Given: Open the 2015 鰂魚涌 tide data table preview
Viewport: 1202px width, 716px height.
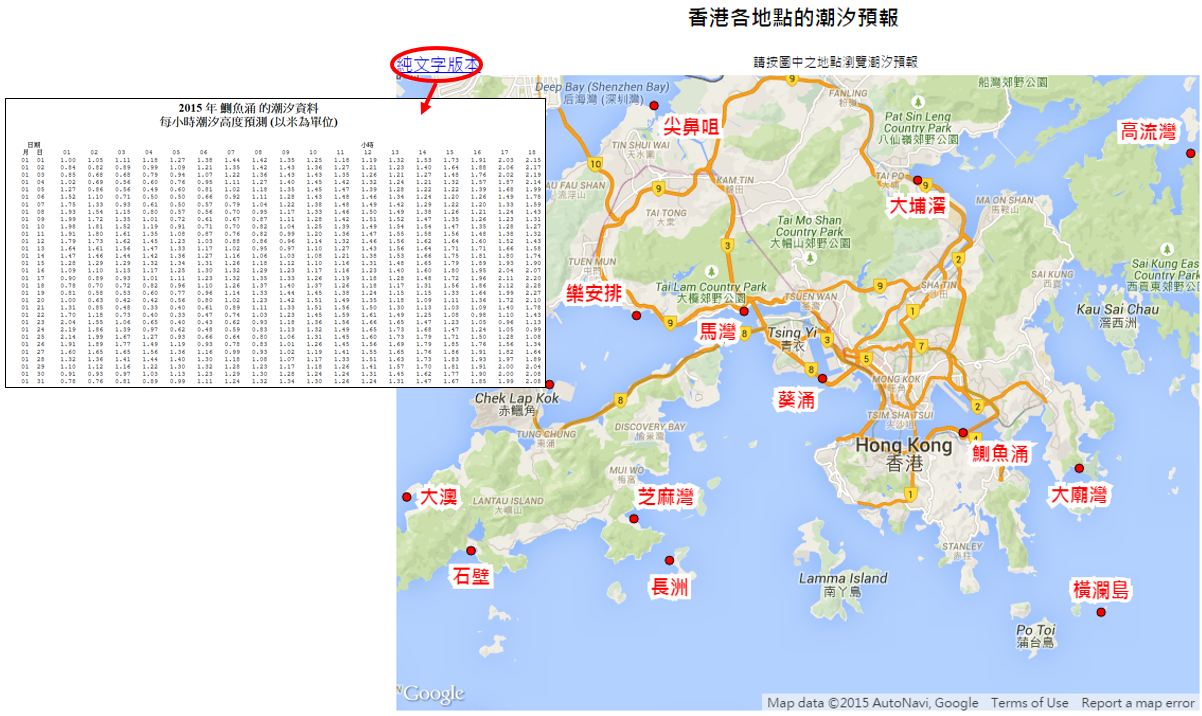Looking at the screenshot, I should (x=275, y=243).
